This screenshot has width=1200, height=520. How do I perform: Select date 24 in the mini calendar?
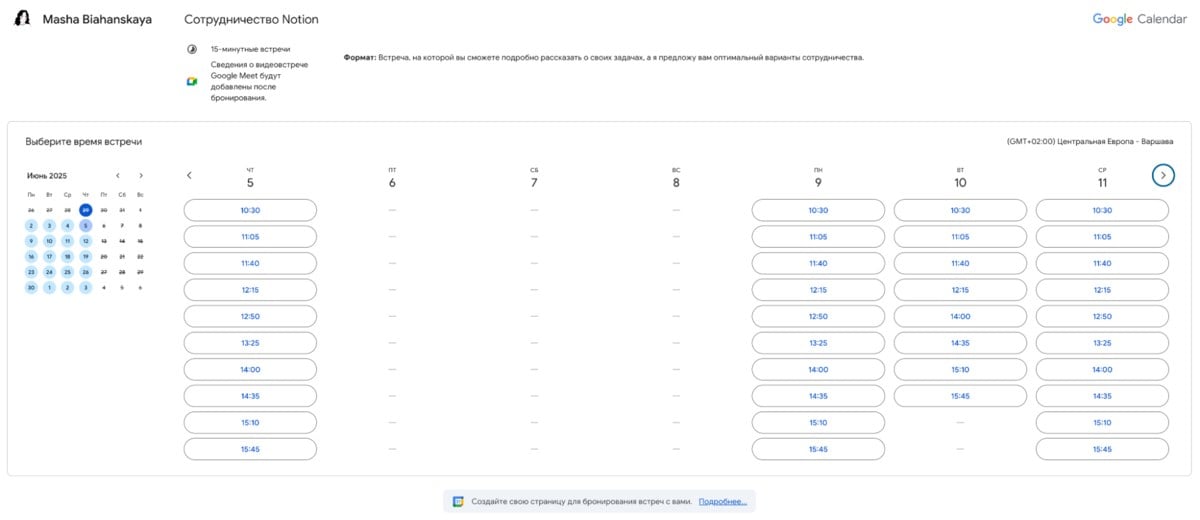pos(49,272)
